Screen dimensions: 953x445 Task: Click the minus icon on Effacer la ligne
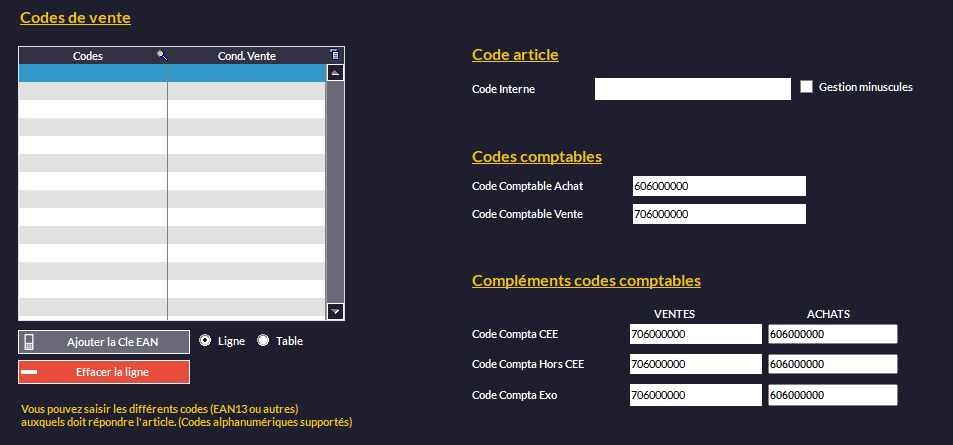coord(29,372)
